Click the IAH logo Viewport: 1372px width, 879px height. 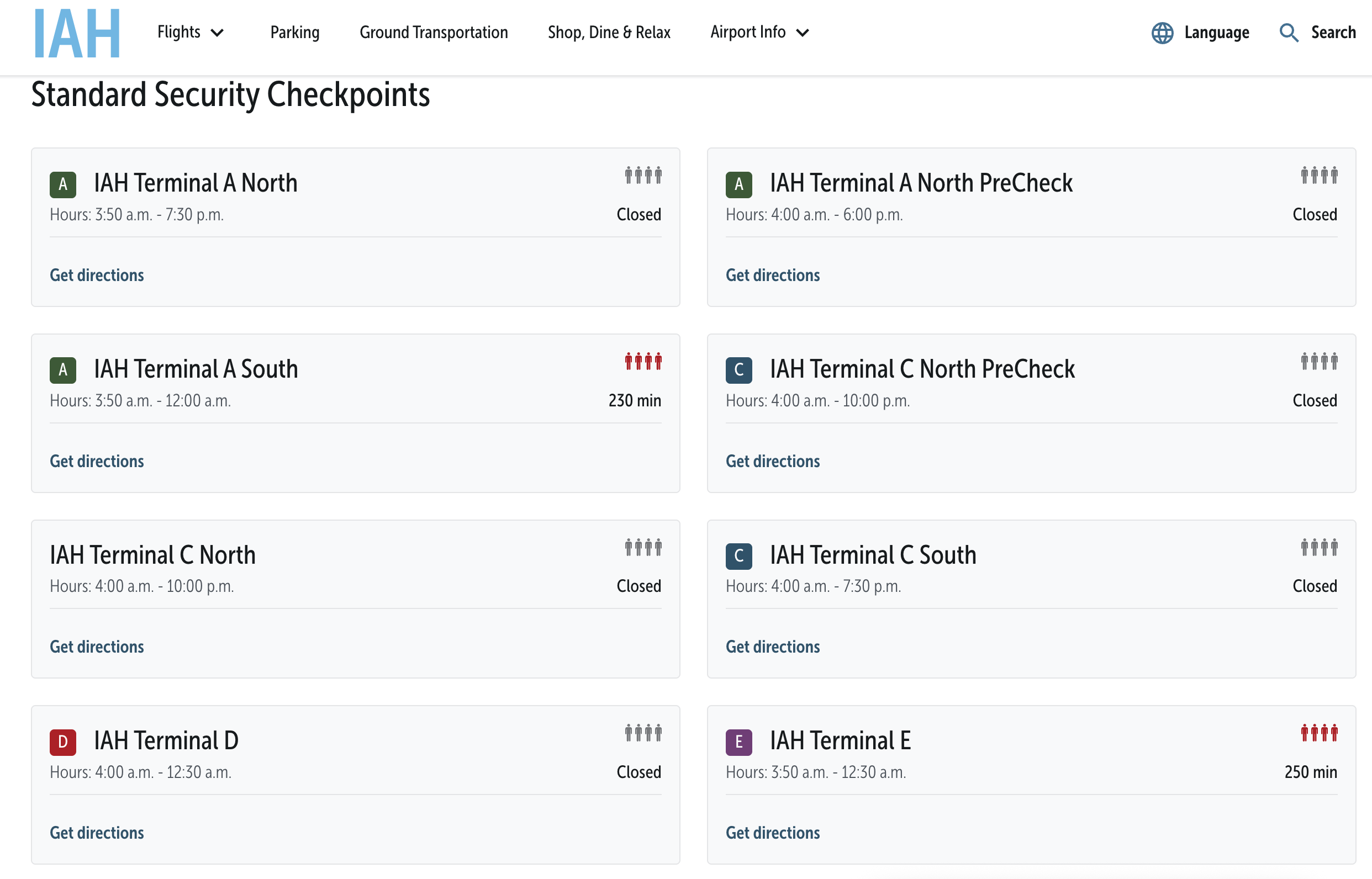pyautogui.click(x=77, y=33)
